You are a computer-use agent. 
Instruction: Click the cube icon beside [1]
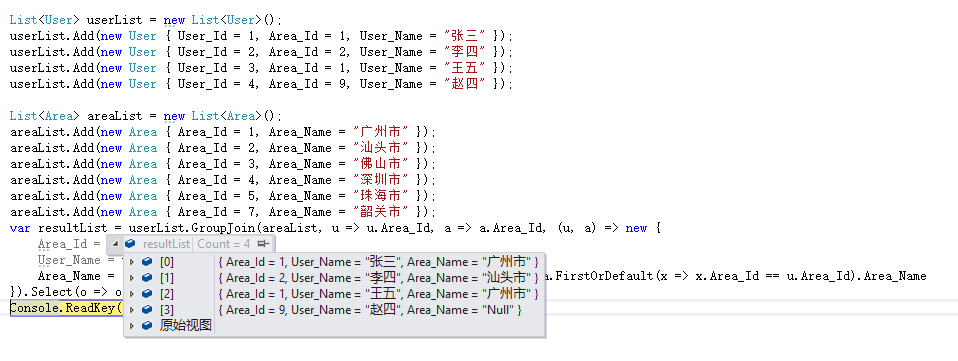(x=147, y=278)
